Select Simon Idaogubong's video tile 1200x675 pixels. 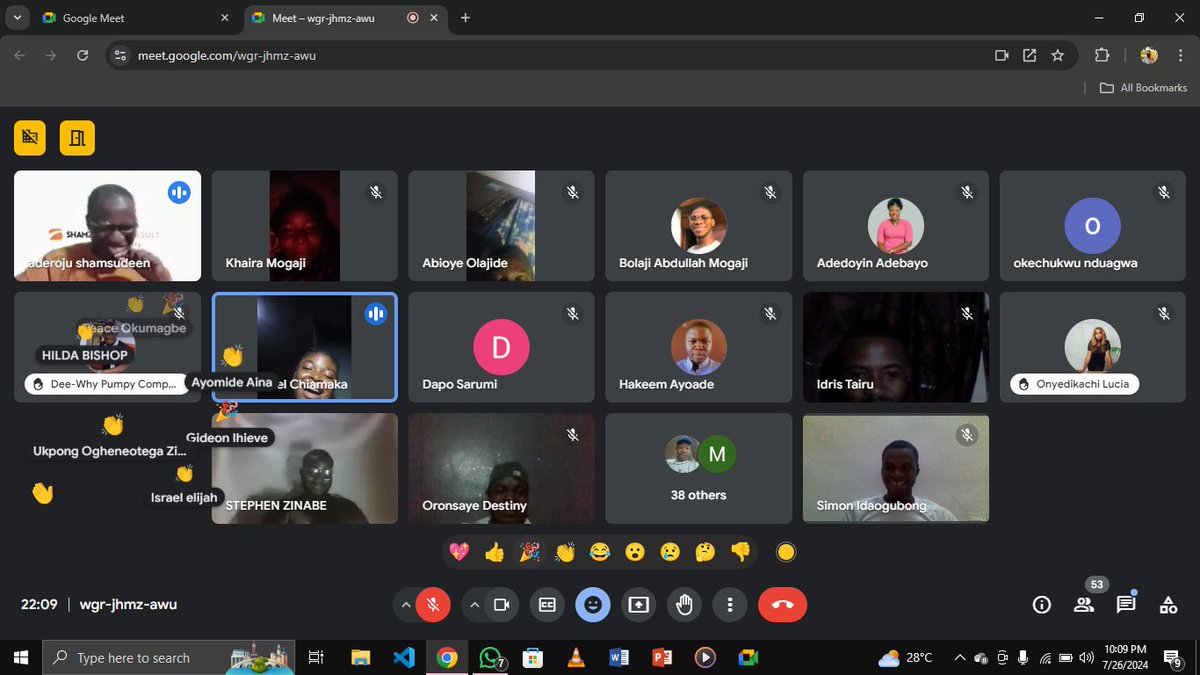click(x=896, y=469)
